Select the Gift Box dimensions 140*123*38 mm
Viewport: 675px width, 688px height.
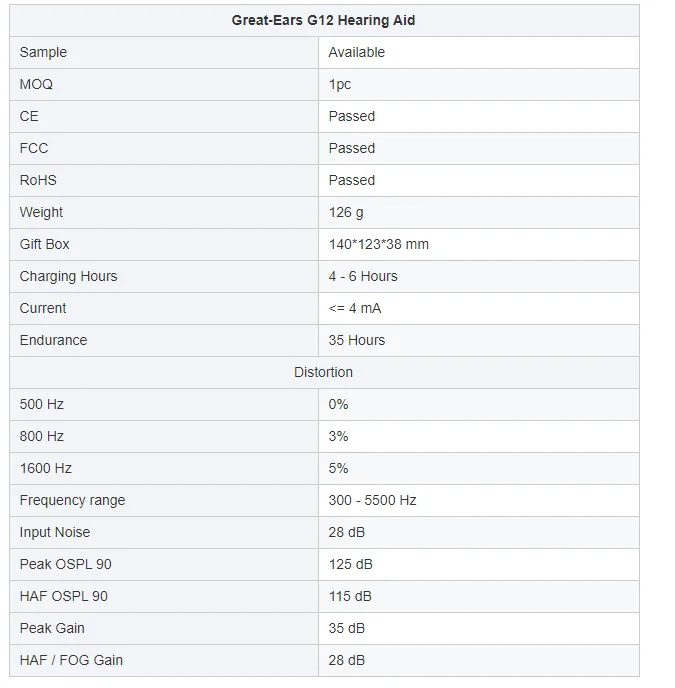tap(378, 244)
